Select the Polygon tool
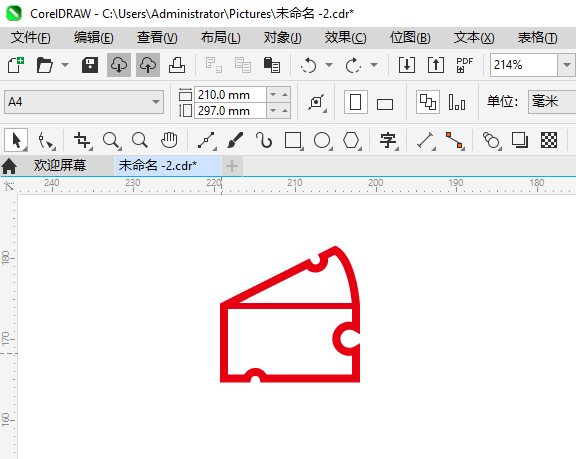 [x=351, y=140]
